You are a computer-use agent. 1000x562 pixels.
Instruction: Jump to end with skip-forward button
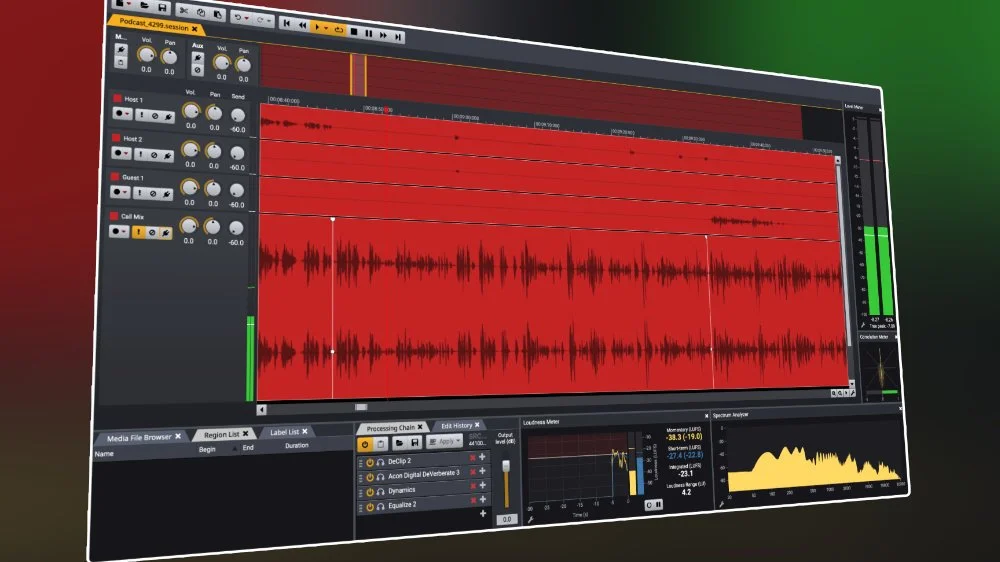point(398,37)
